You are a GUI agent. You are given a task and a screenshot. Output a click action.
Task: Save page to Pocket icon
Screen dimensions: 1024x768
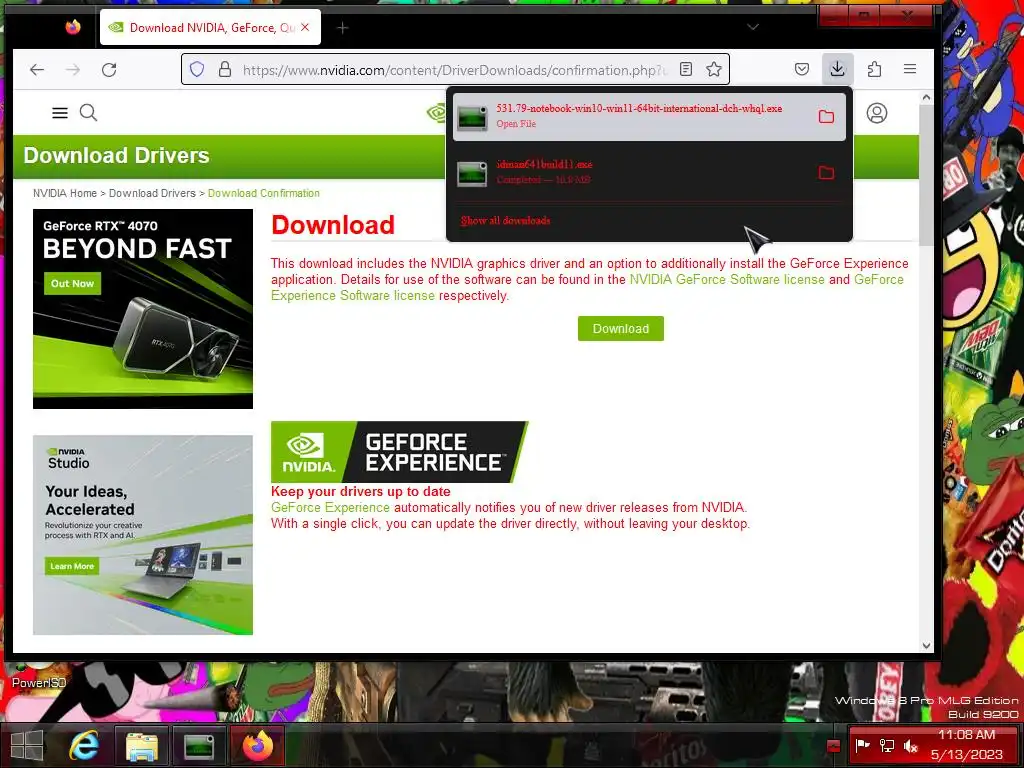point(802,69)
